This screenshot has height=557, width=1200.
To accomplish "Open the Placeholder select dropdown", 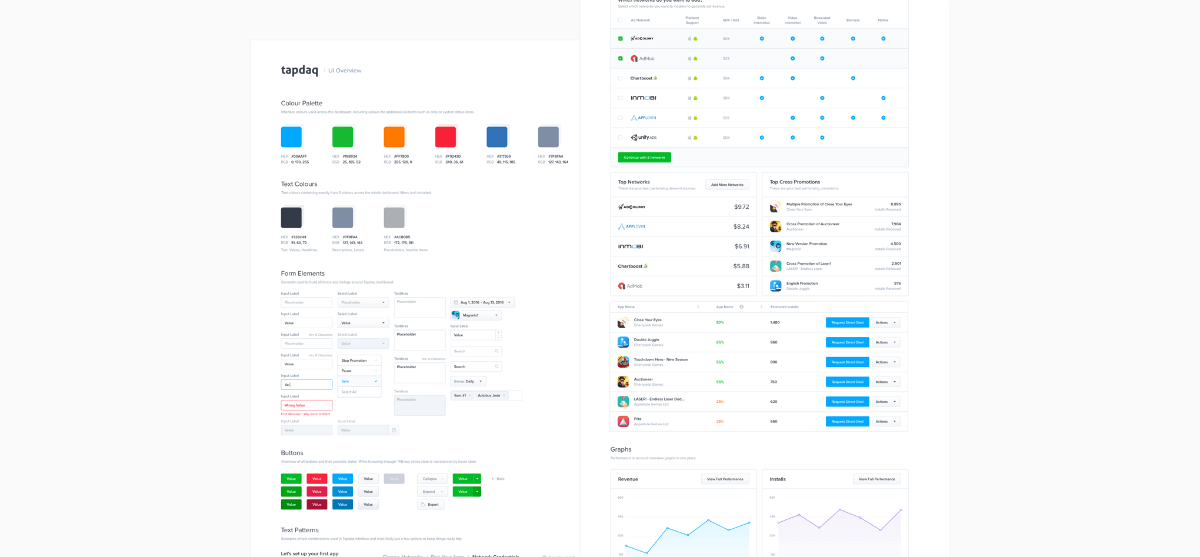I will point(363,302).
